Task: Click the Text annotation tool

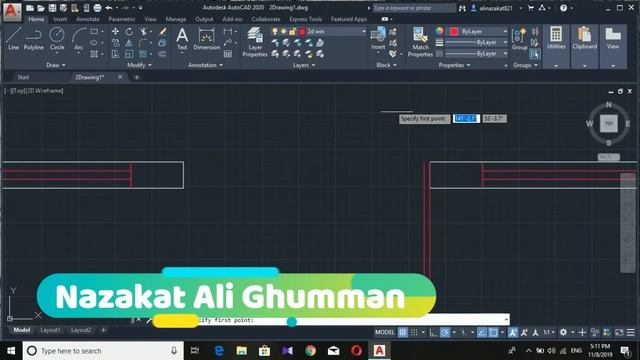Action: [x=182, y=39]
